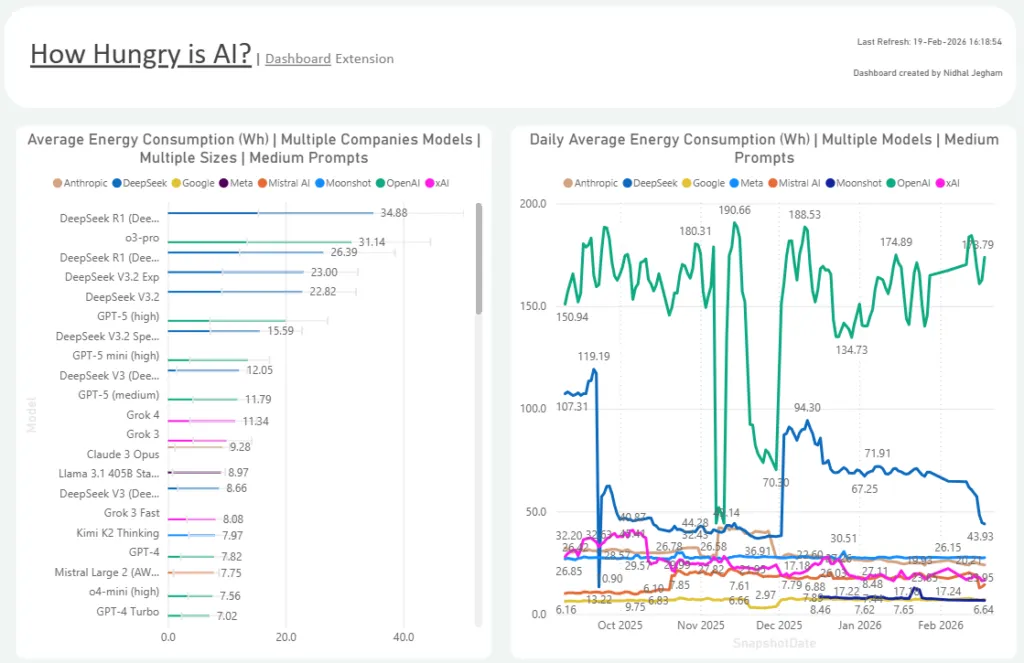Screen dimensions: 1024x663
Task: Click the 119.19 point on the DeepSeek line
Action: (x=595, y=370)
